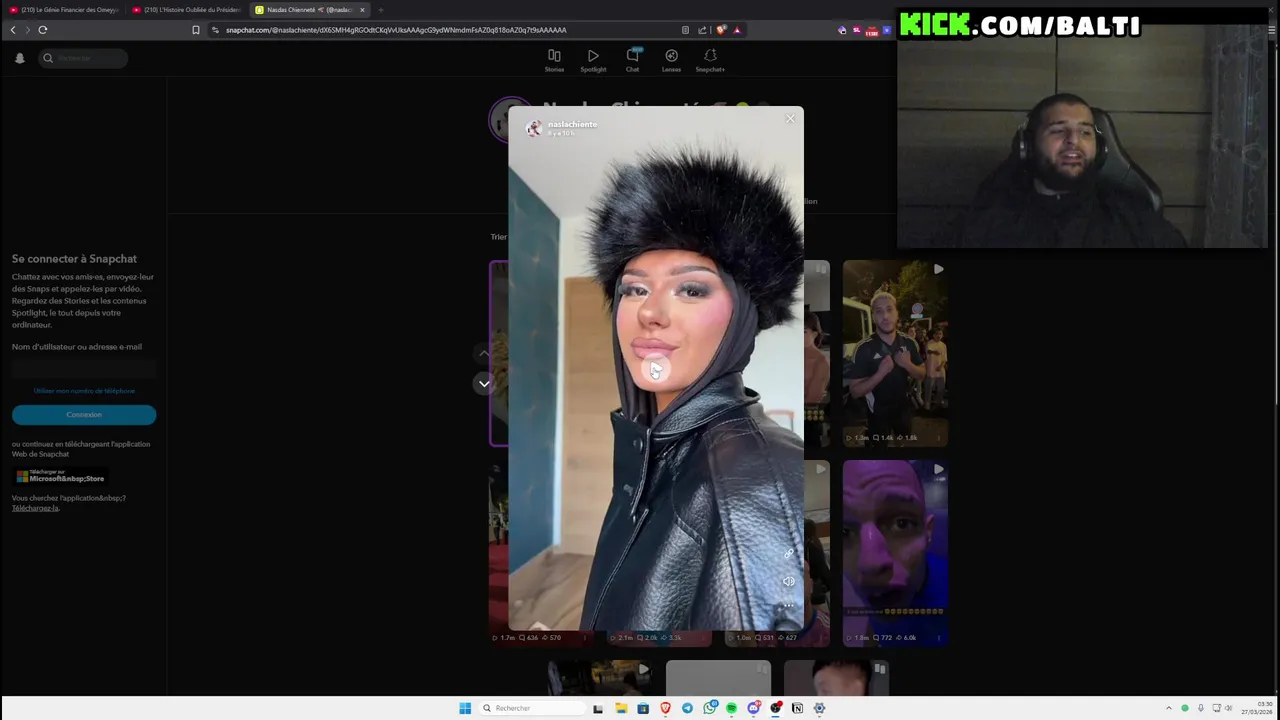Open Brave Shields lion icon
The image size is (1280, 720).
pyautogui.click(x=720, y=30)
